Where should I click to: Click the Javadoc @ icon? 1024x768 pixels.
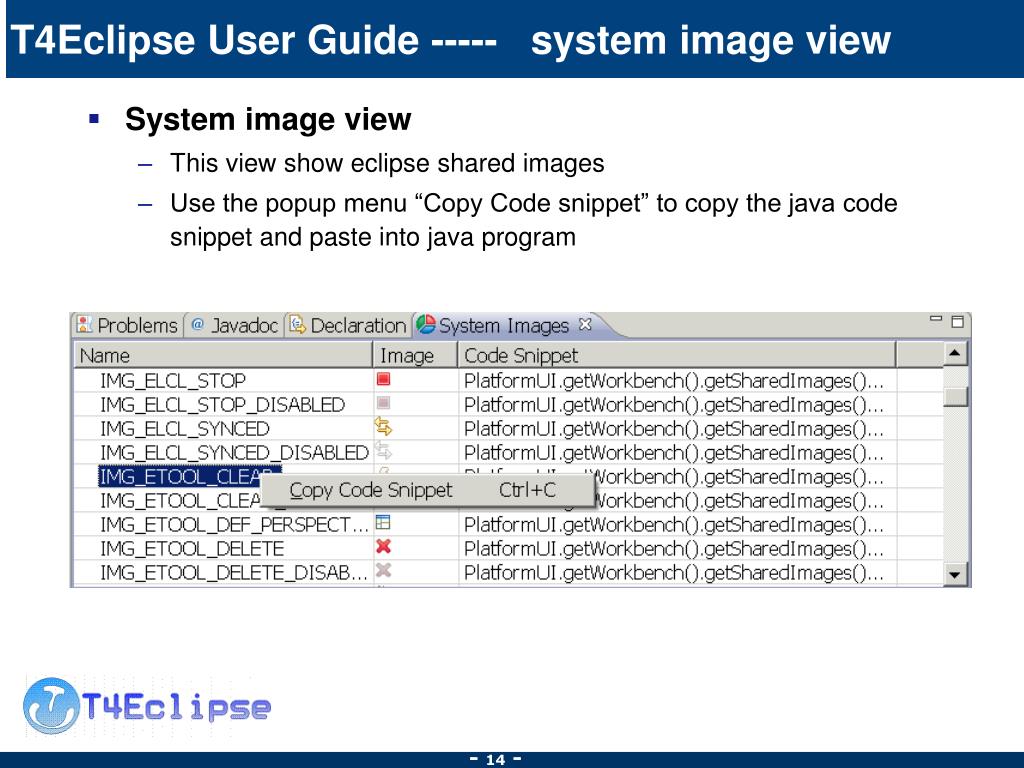click(197, 324)
